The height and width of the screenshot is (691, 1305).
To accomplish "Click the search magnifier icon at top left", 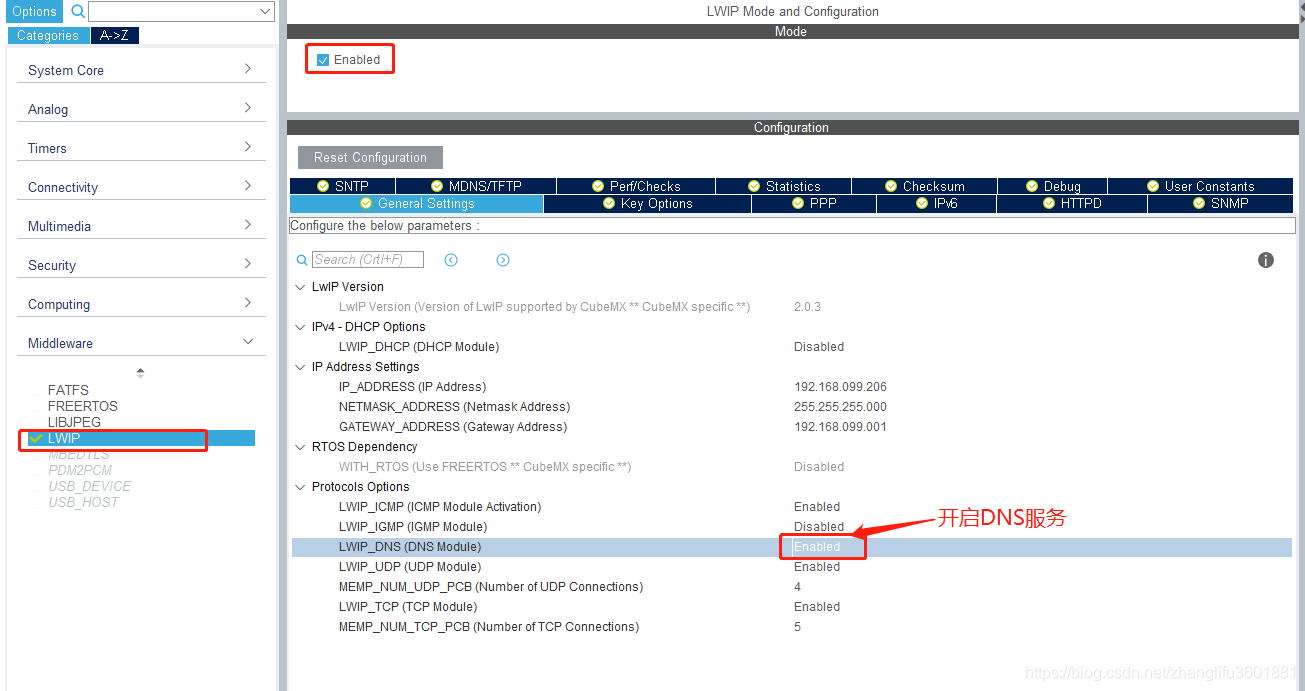I will click(x=78, y=11).
